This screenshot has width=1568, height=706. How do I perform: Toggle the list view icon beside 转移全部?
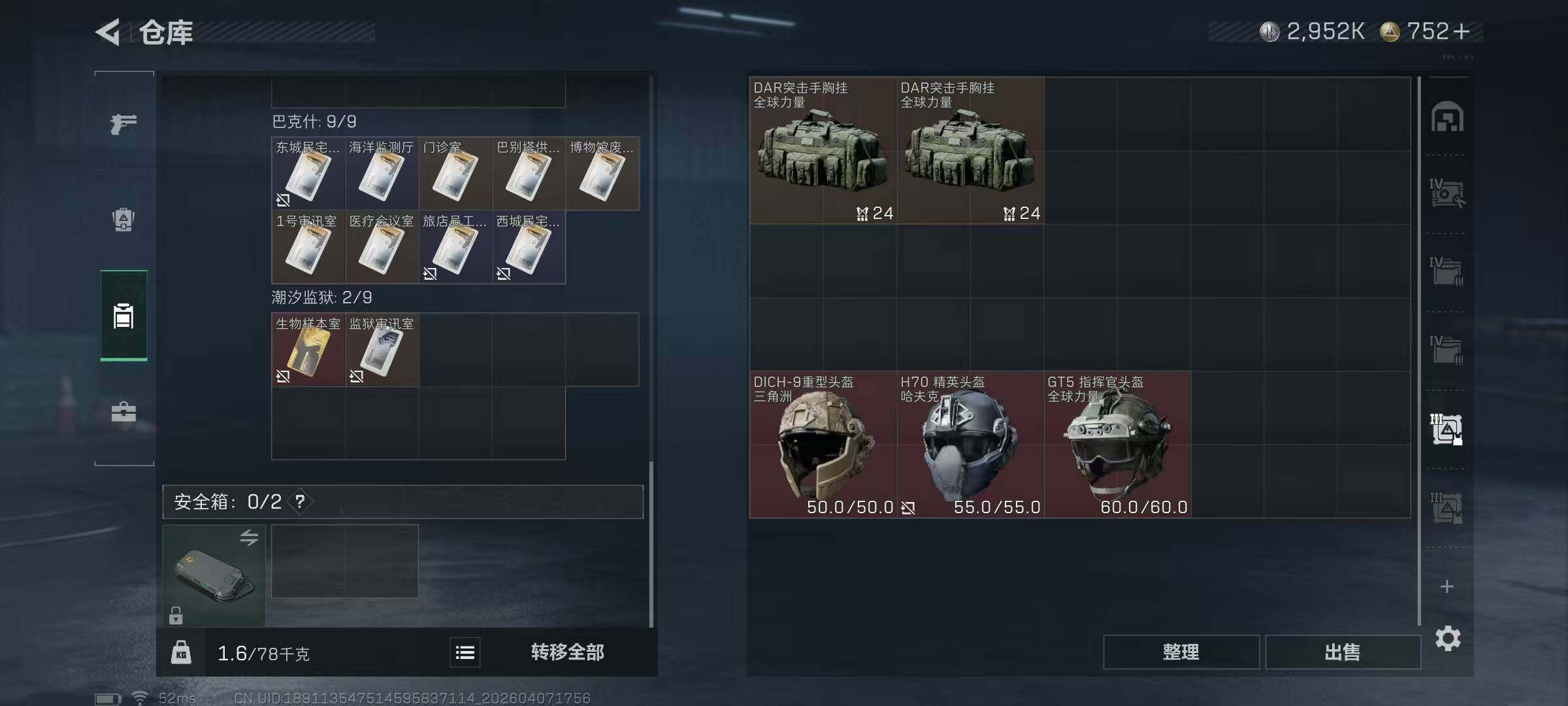coord(465,652)
